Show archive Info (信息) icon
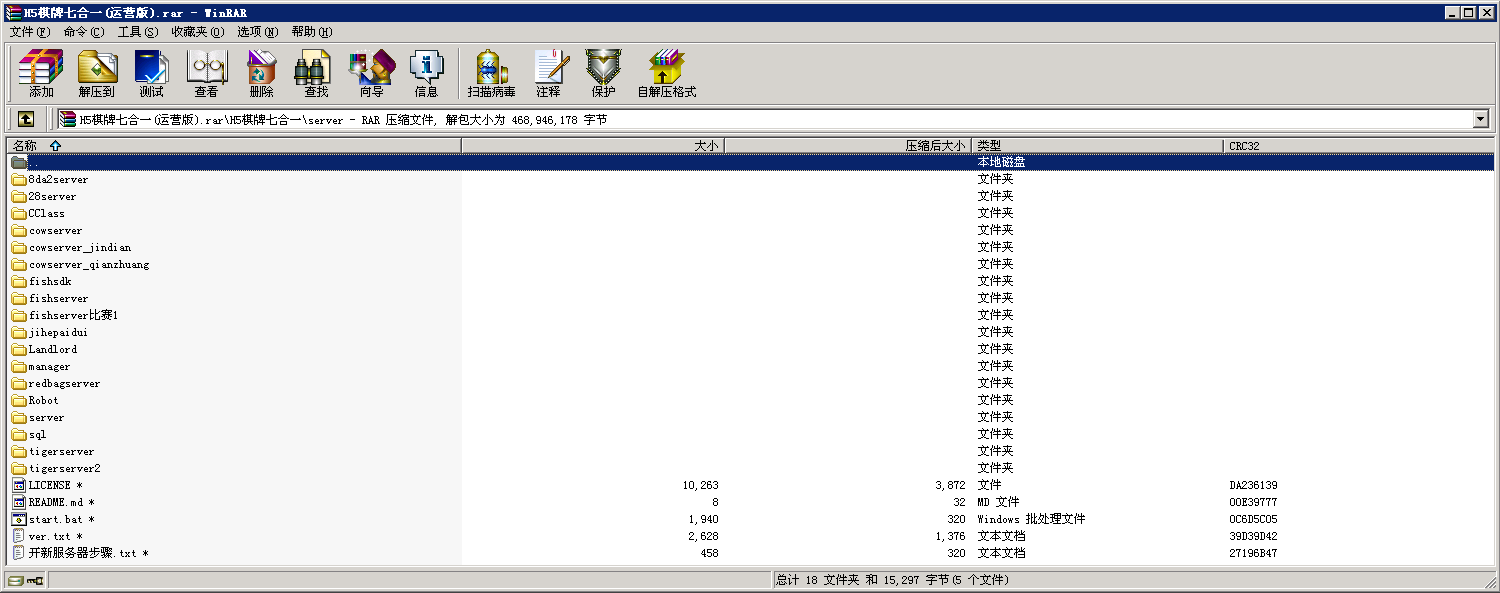This screenshot has width=1500, height=593. point(426,73)
